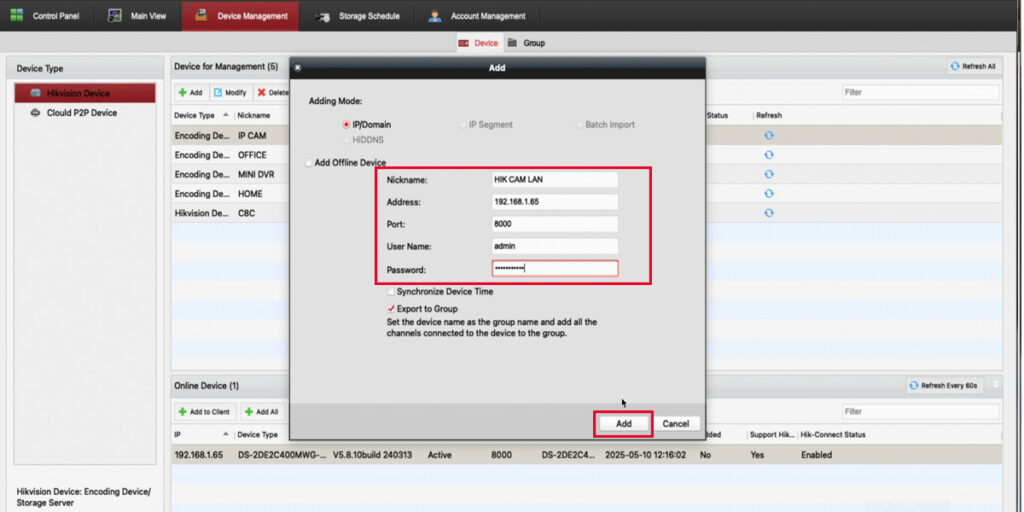Click the refresh icon in HOME row
The image size is (1024, 512).
(x=768, y=193)
